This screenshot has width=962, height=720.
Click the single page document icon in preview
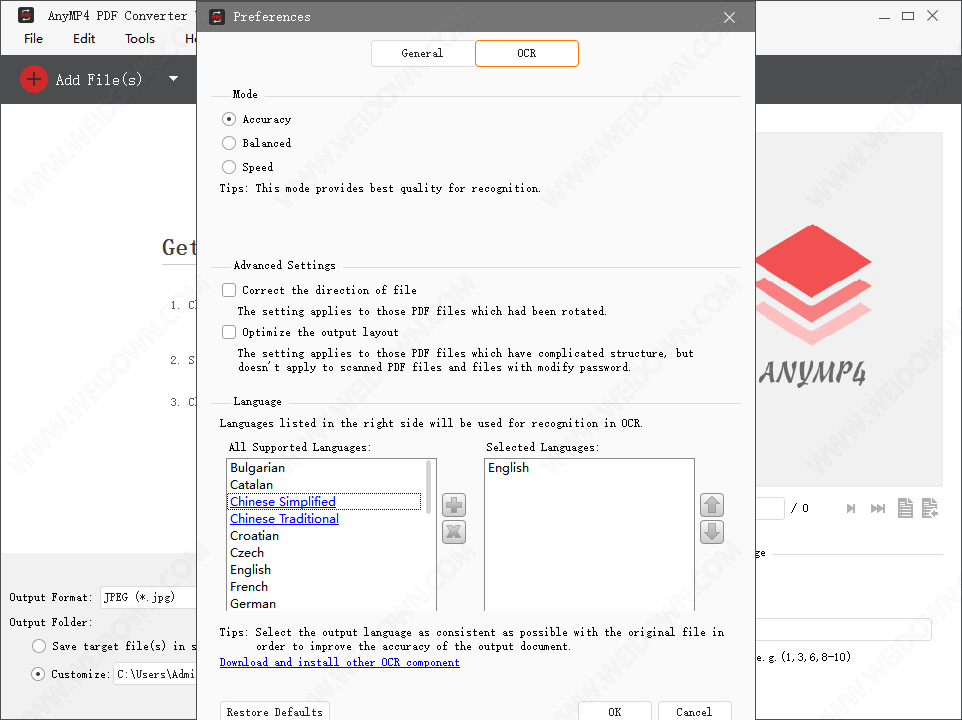click(905, 508)
